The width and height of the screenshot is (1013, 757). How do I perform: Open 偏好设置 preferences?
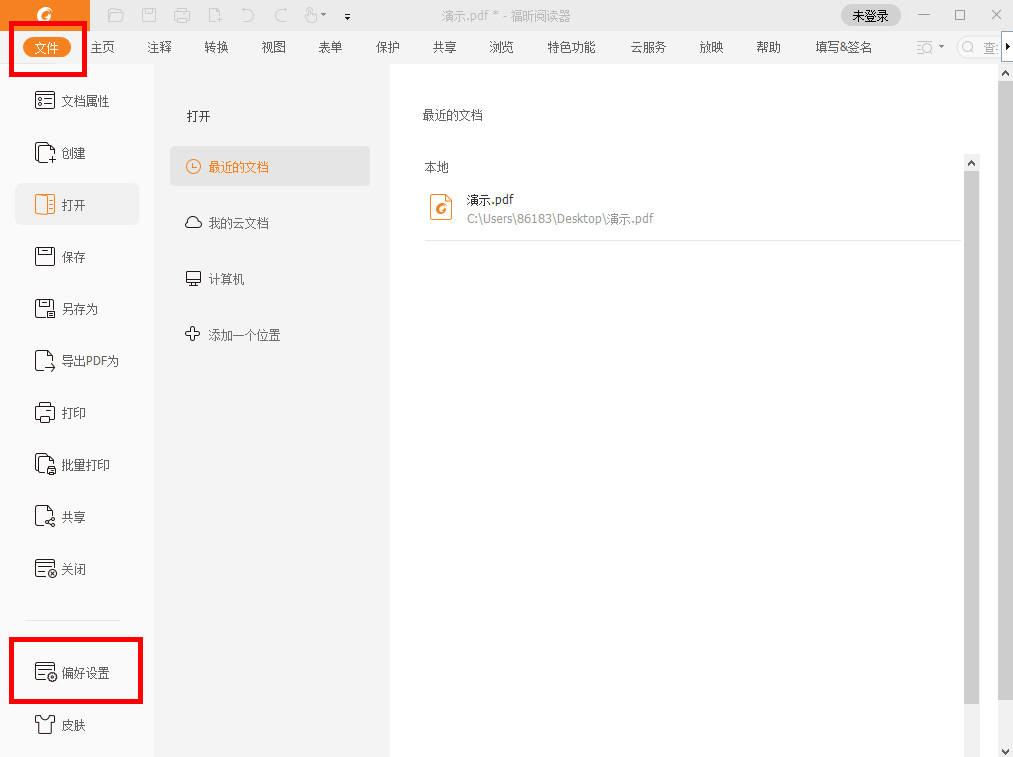(x=76, y=670)
